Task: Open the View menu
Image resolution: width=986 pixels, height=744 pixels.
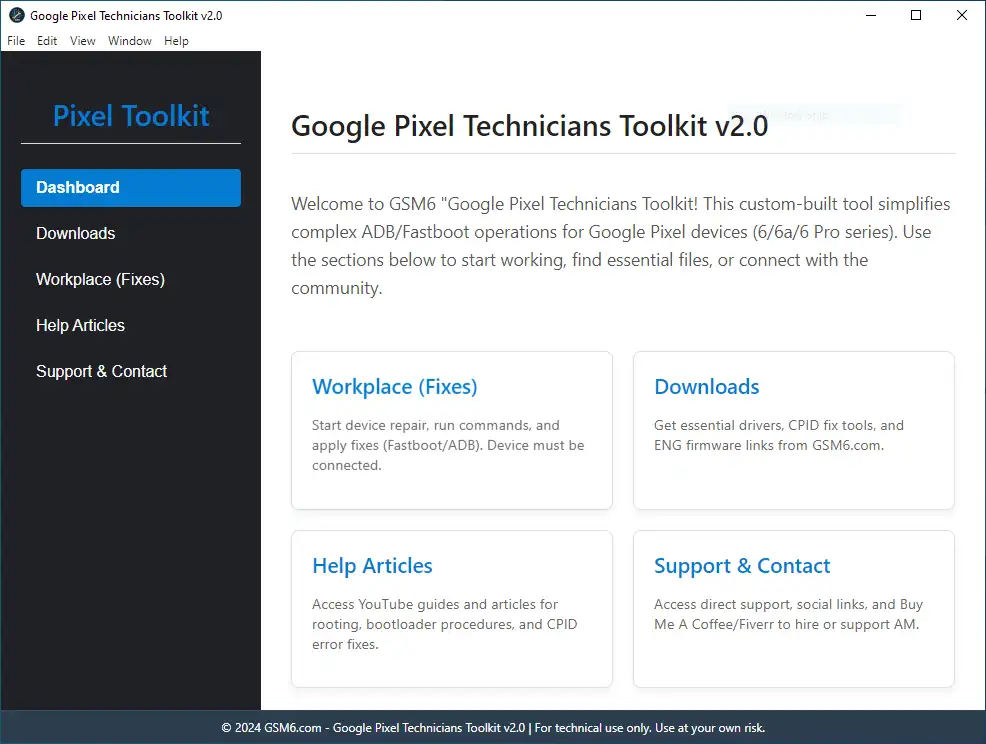Action: pos(82,41)
